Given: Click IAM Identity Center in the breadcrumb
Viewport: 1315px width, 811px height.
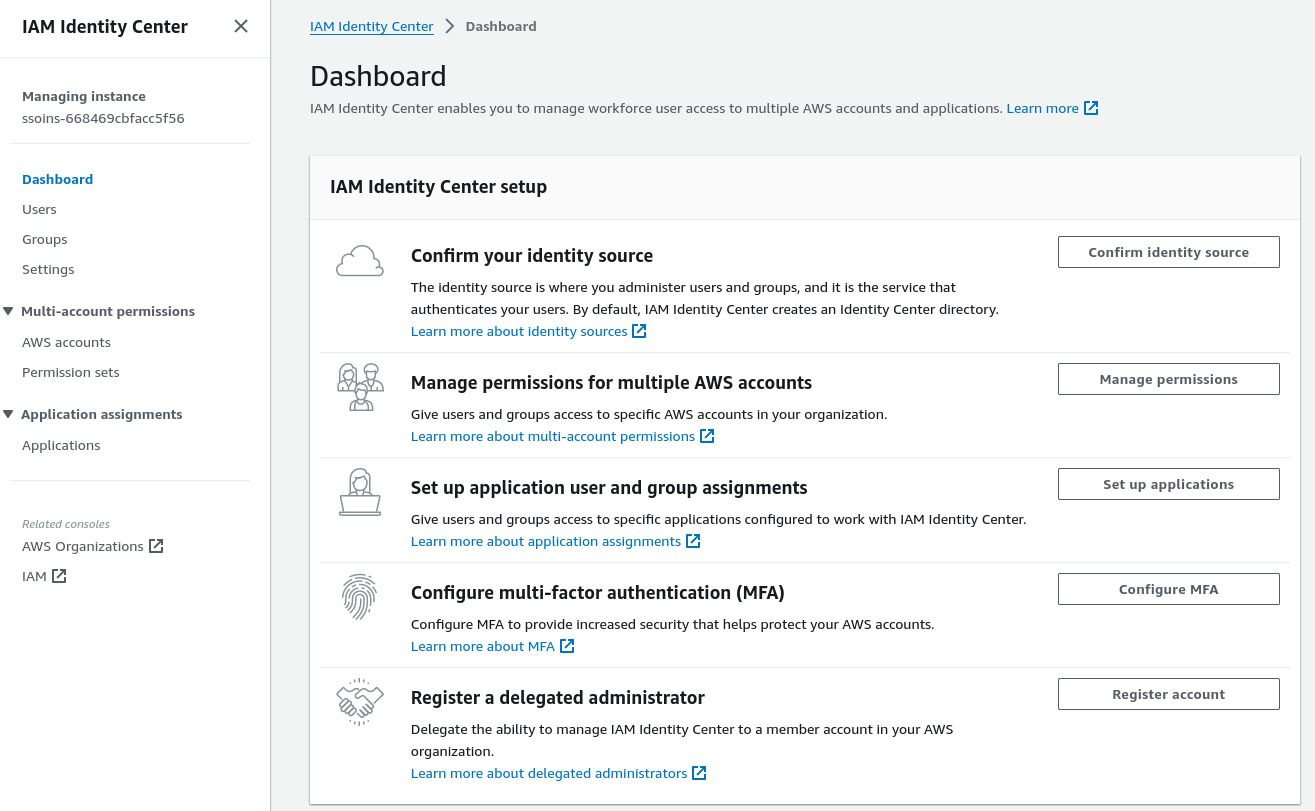Looking at the screenshot, I should tap(371, 26).
